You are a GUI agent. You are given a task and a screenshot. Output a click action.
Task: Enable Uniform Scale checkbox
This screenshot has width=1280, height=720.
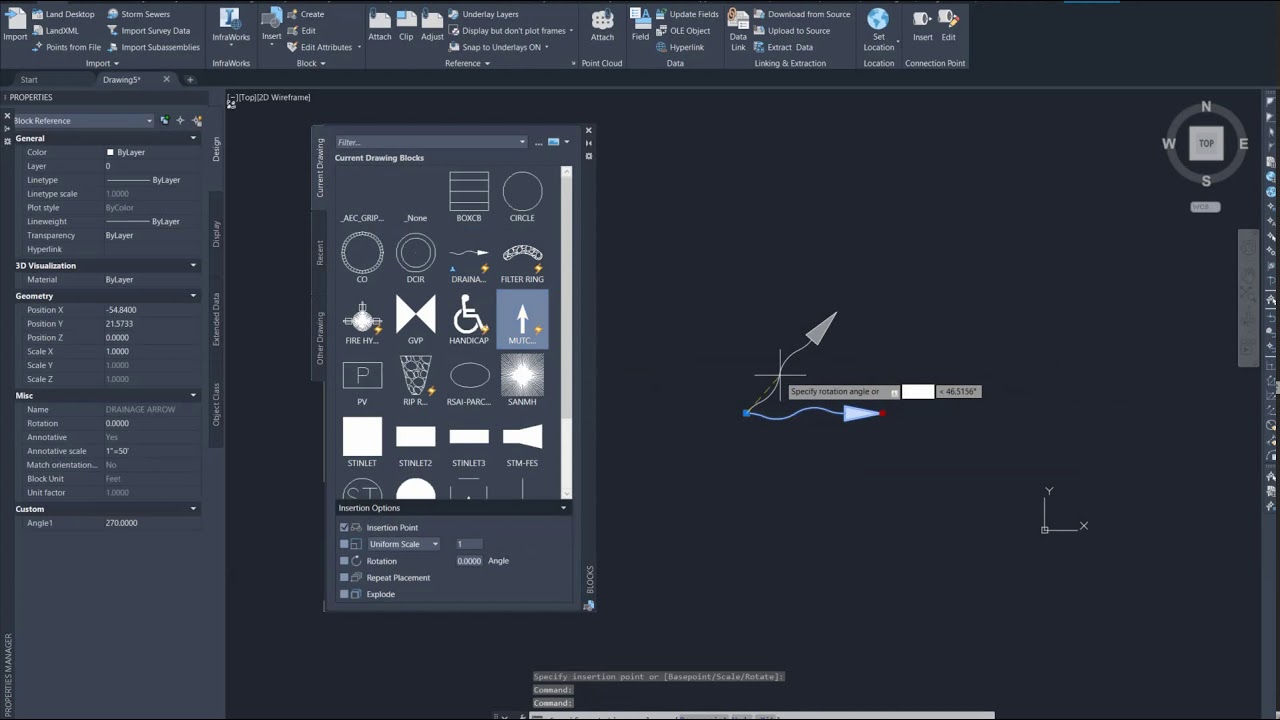pyautogui.click(x=344, y=544)
